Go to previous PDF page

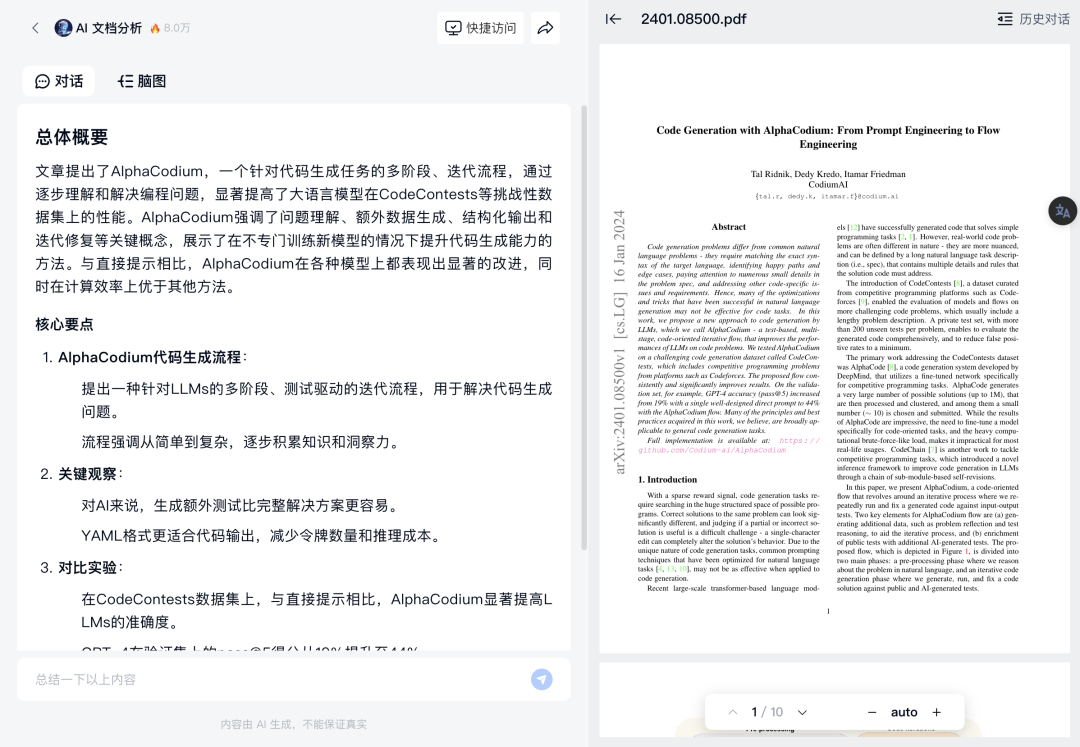733,712
